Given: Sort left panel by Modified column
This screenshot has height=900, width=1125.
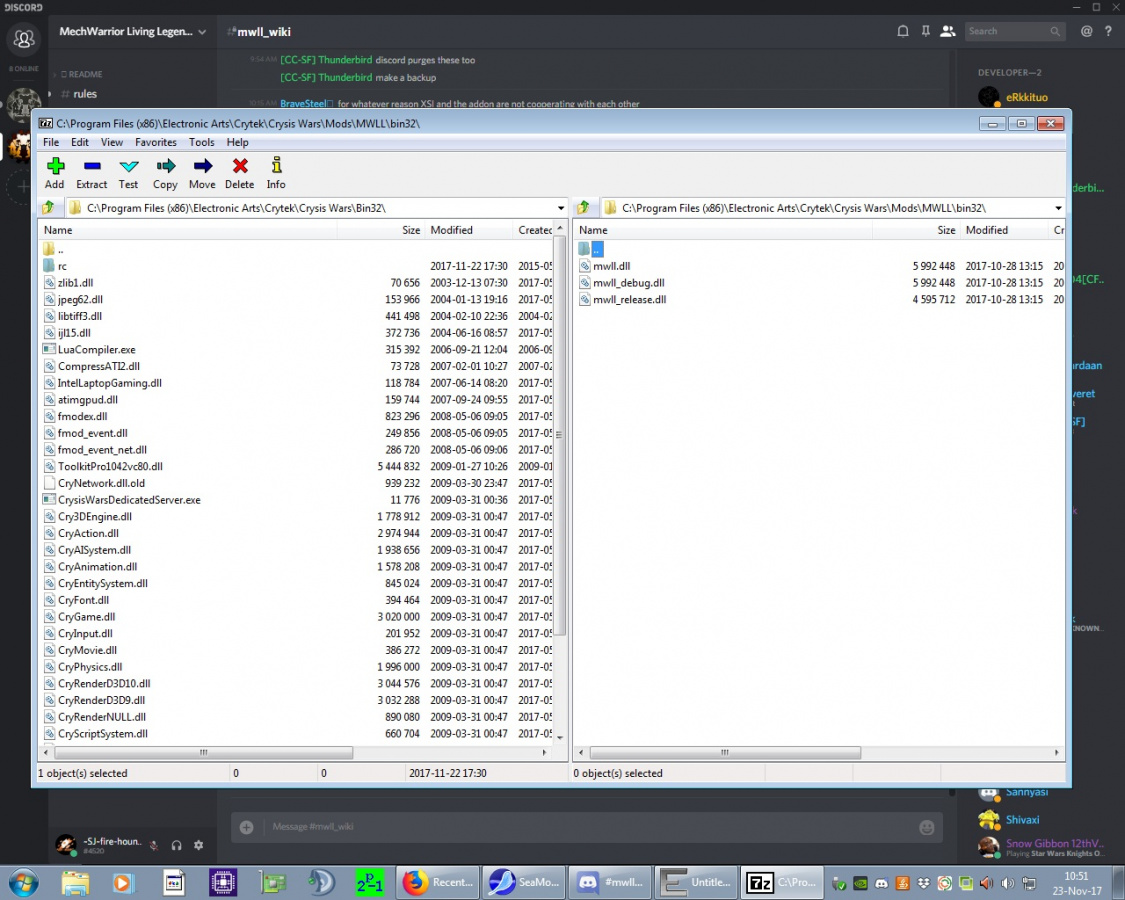Looking at the screenshot, I should pos(451,230).
